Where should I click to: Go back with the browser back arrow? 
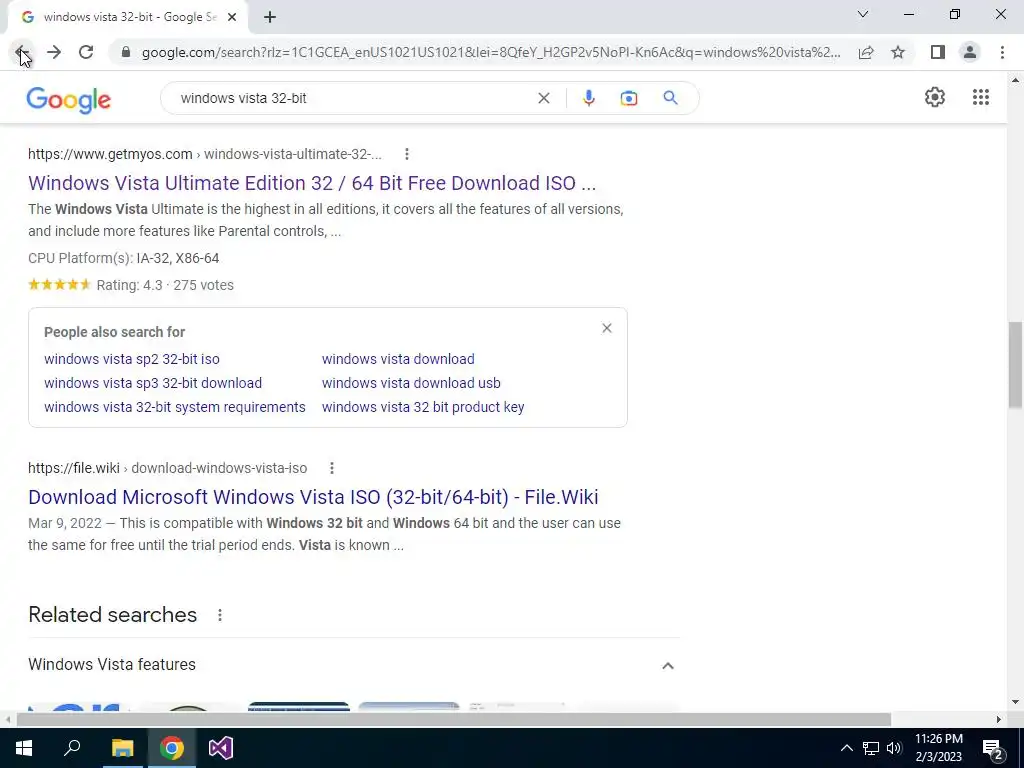(22, 52)
